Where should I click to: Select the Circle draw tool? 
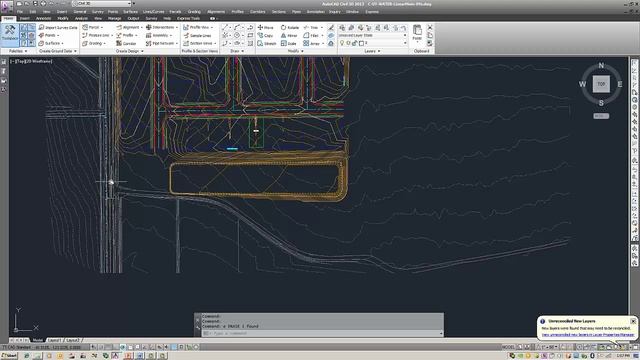coord(237,36)
